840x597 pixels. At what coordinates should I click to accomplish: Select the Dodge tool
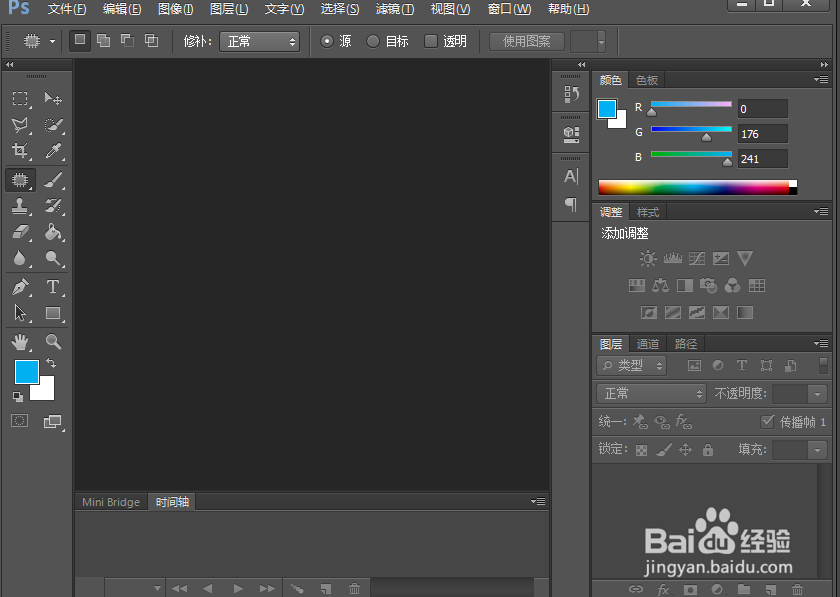(x=52, y=258)
